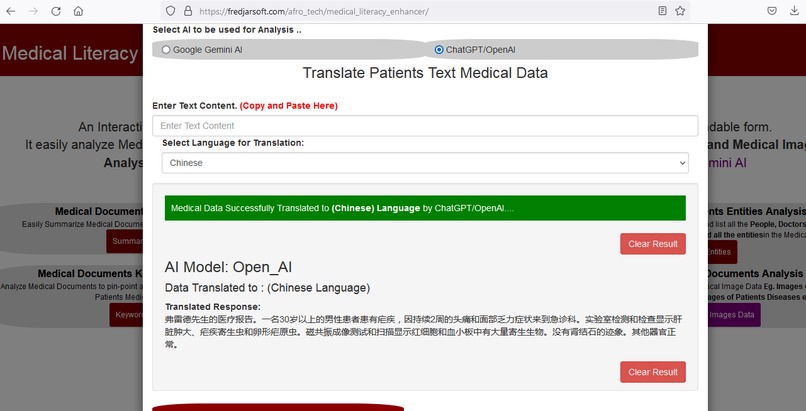Screen dimensions: 806x411
Task: Click the partially hidden Keywords button
Action: [126, 315]
